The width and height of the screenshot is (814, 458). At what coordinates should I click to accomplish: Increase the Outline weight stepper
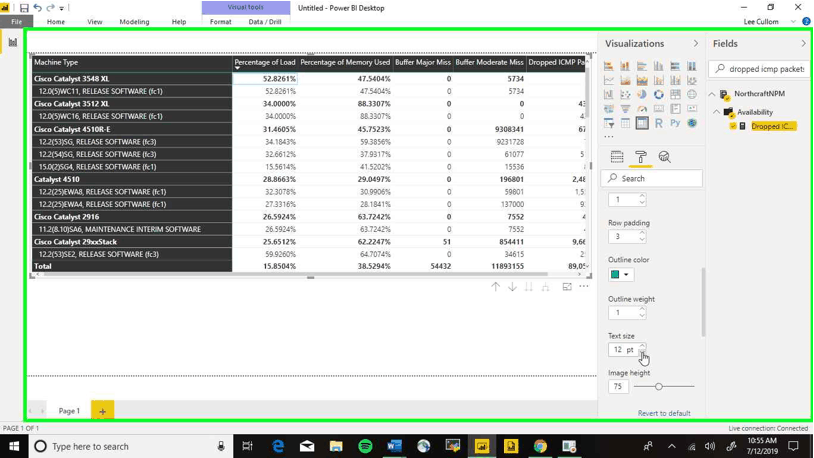click(x=642, y=309)
